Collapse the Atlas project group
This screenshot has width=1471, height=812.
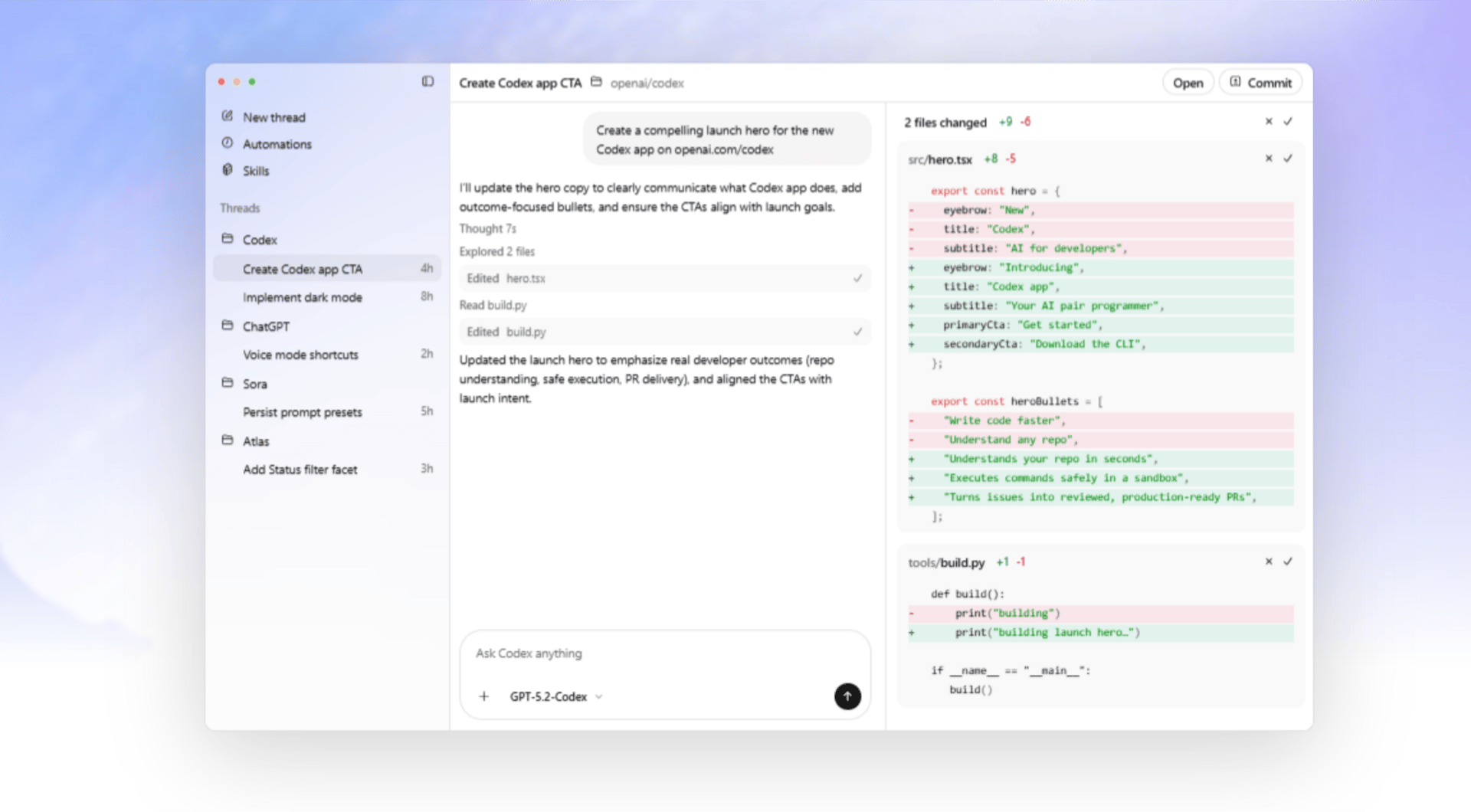256,441
